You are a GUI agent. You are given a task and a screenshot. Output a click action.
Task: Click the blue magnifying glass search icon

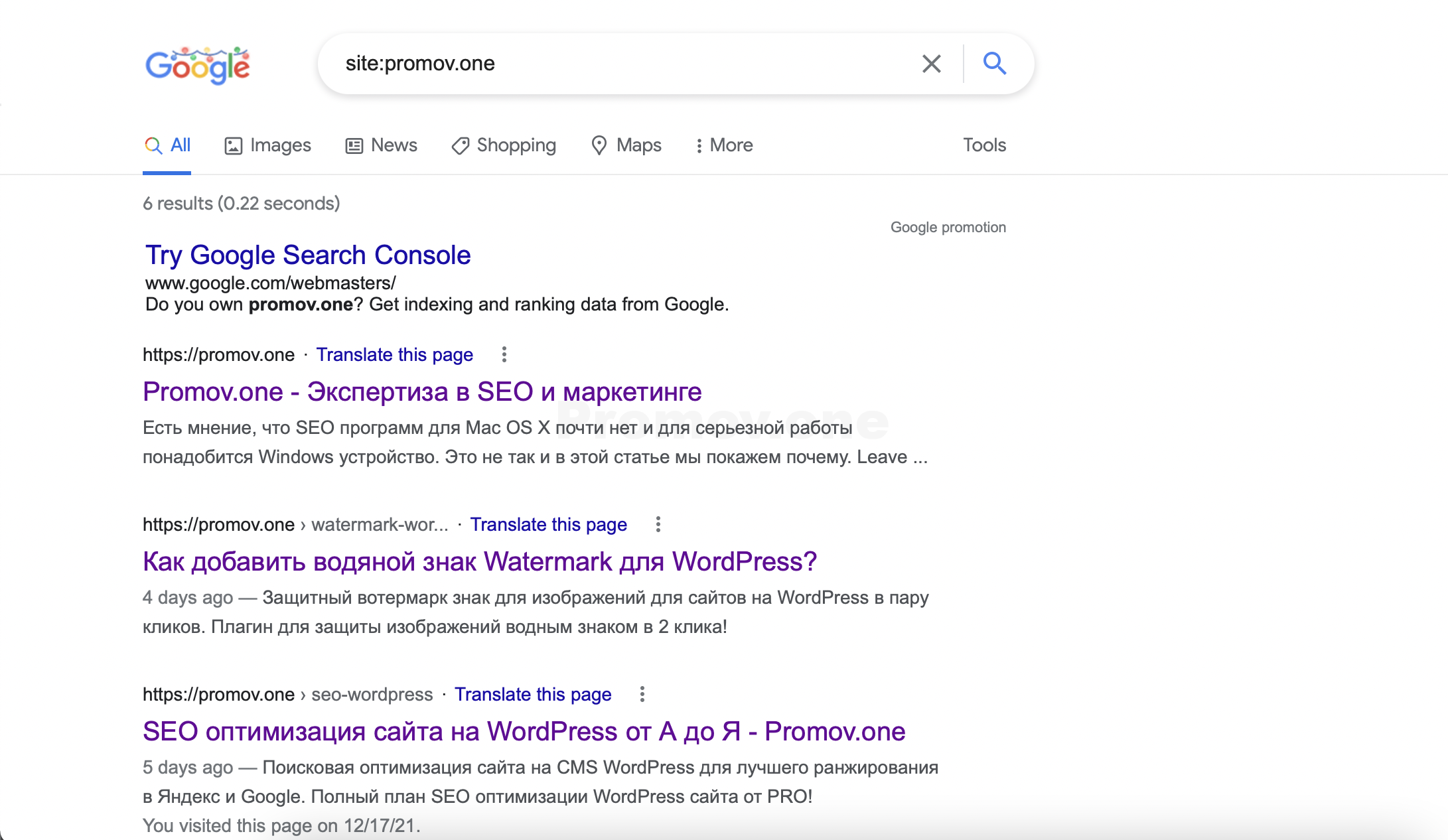click(994, 64)
